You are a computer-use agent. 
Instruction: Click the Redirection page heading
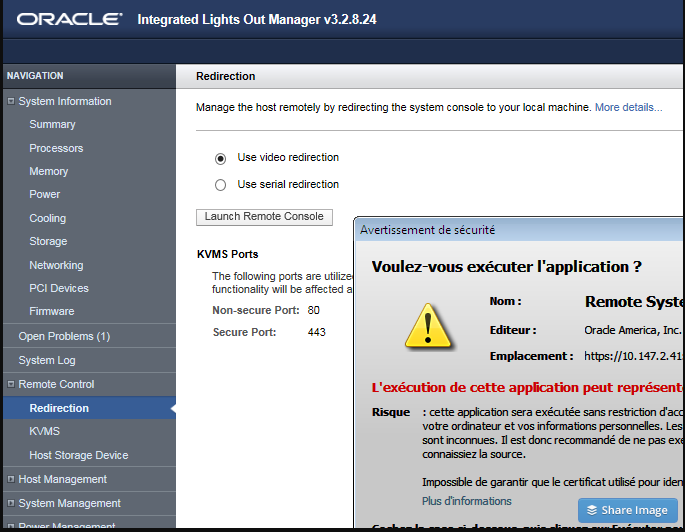pos(225,76)
